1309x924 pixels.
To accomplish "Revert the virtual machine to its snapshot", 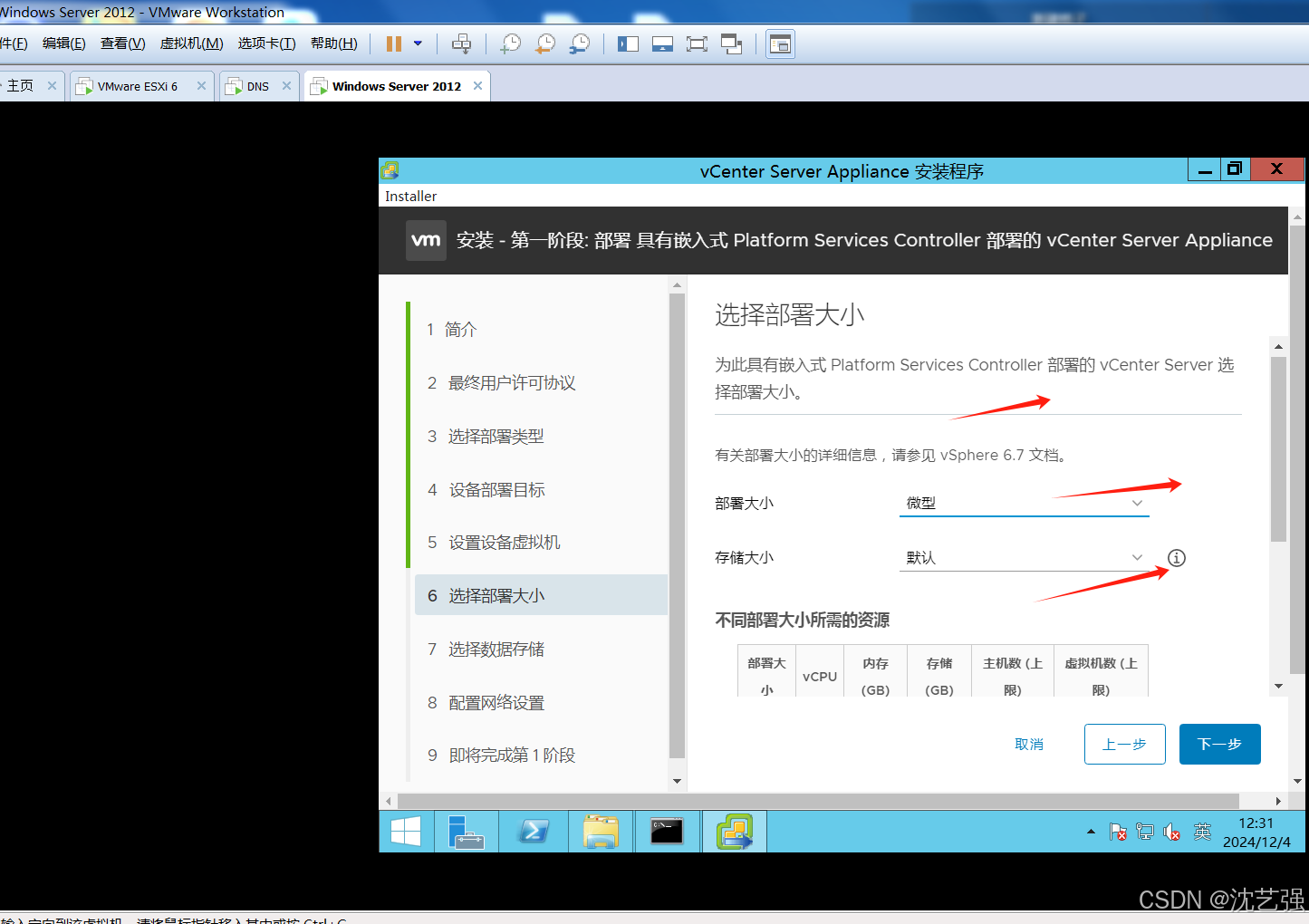I will click(545, 43).
